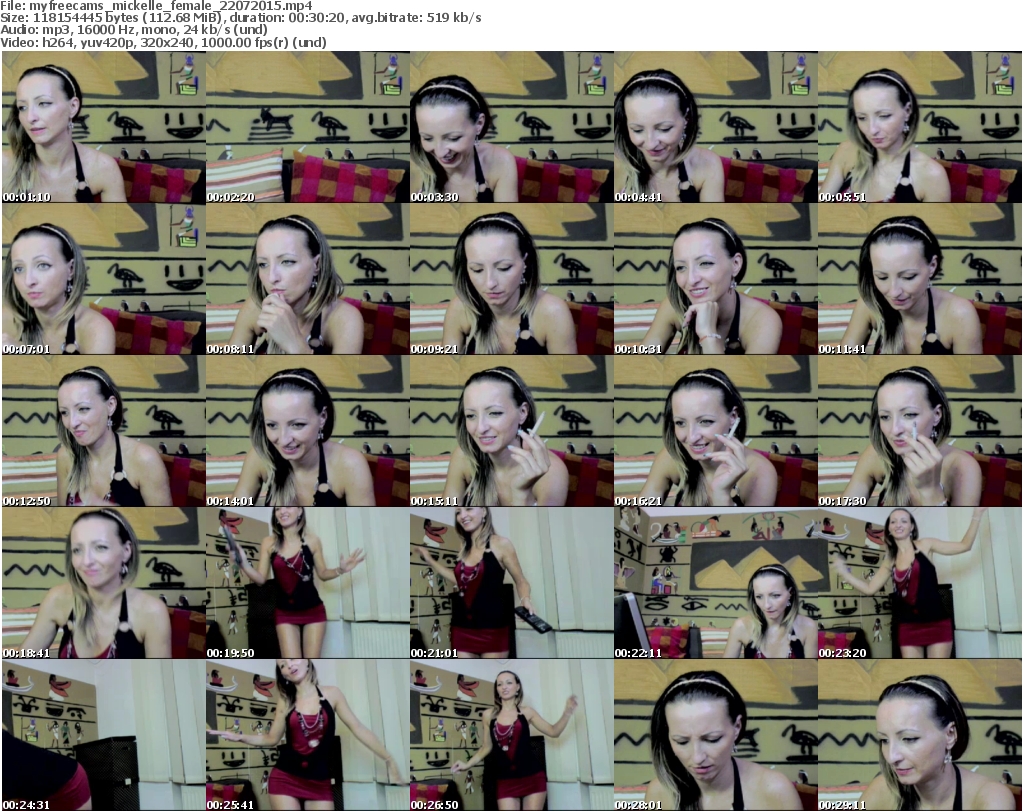This screenshot has width=1024, height=811.
Task: Select the frame stamped 00:10:31
Action: [x=716, y=279]
